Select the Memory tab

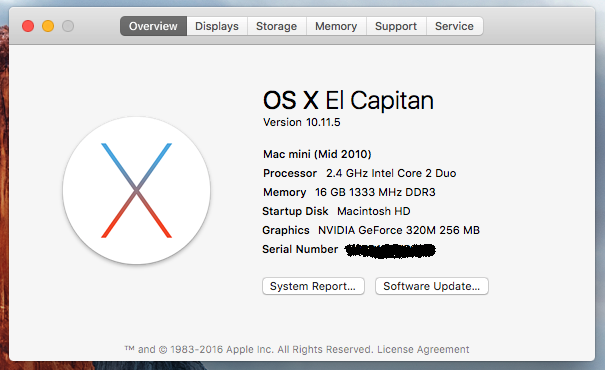click(336, 26)
